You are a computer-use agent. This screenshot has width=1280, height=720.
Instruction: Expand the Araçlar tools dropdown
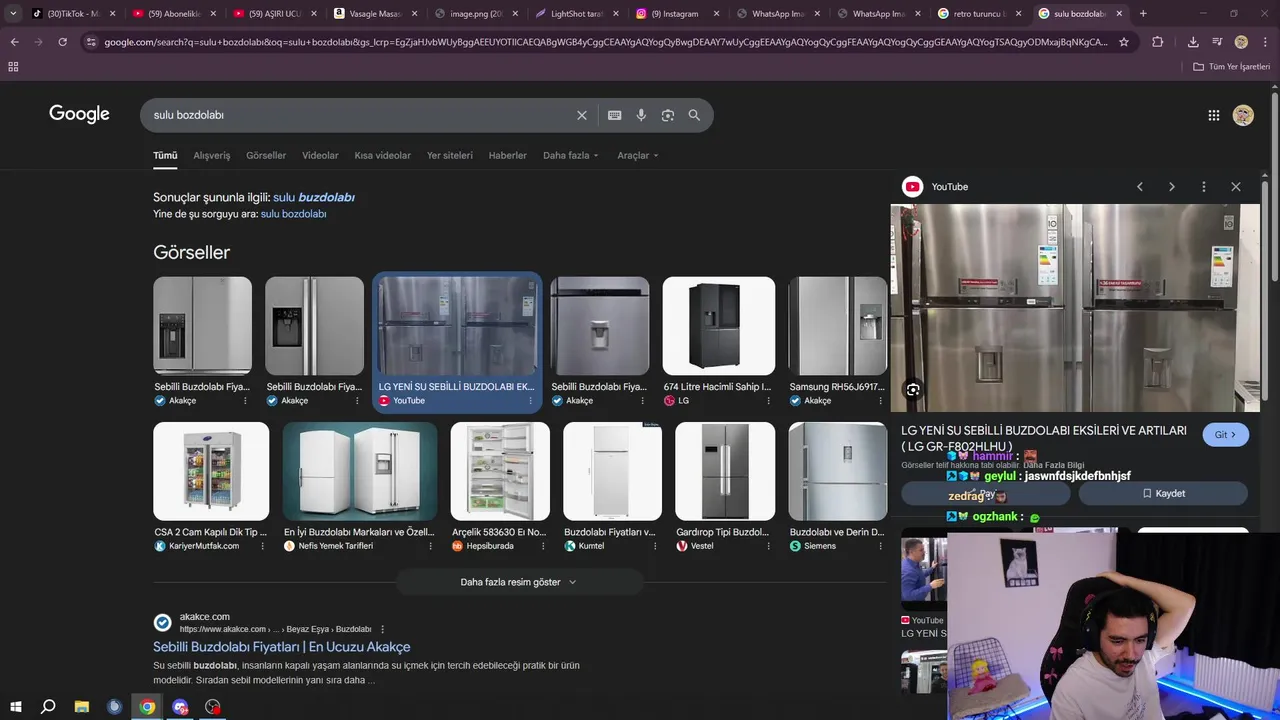pos(638,156)
